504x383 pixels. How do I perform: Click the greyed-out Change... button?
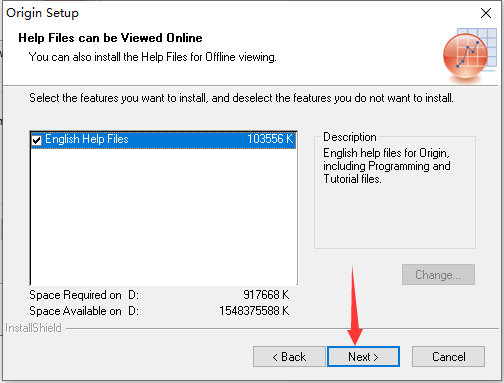(x=438, y=275)
